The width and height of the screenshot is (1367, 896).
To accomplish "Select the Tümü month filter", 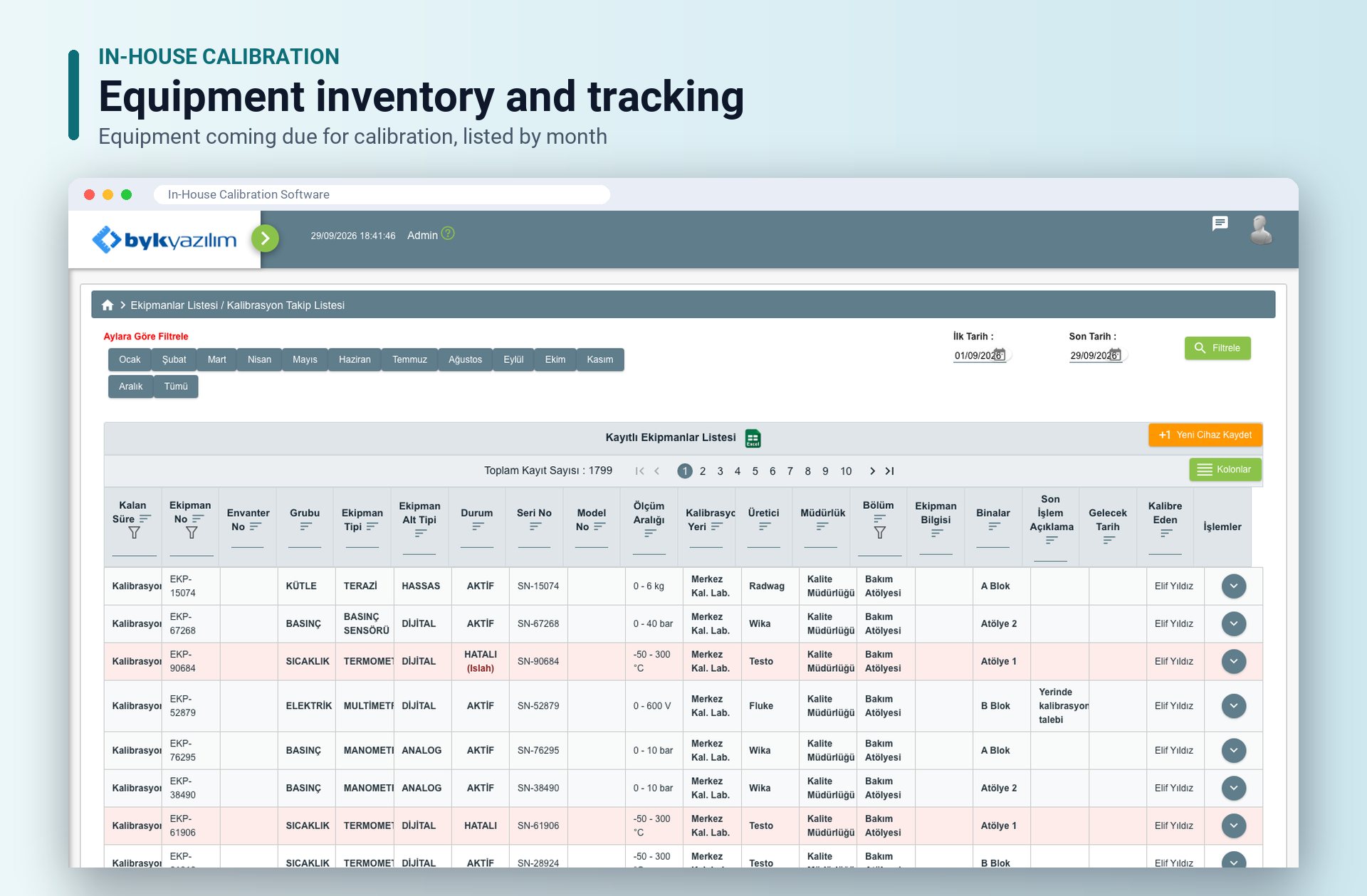I will [176, 386].
